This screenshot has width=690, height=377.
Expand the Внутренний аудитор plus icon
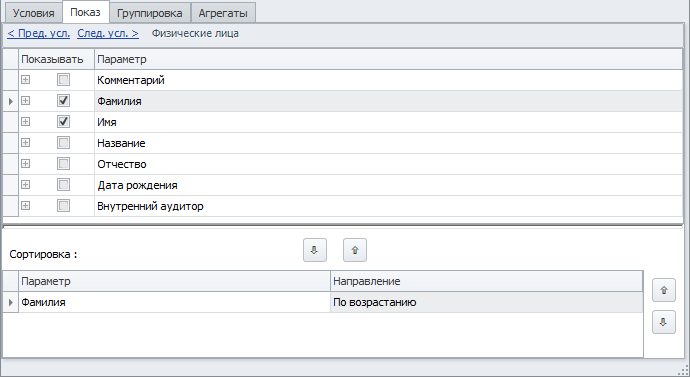tap(26, 205)
